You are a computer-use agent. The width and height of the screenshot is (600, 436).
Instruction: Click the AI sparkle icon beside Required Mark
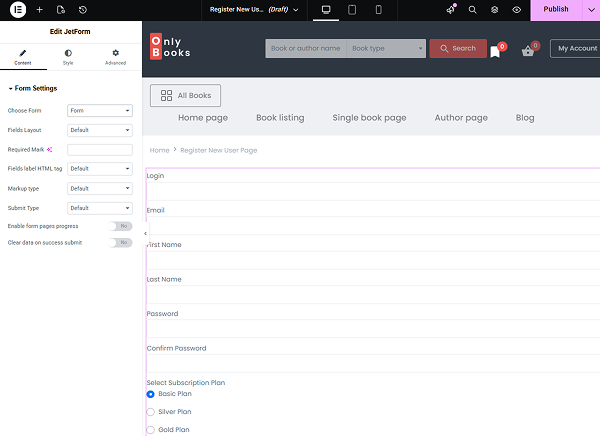click(x=49, y=149)
